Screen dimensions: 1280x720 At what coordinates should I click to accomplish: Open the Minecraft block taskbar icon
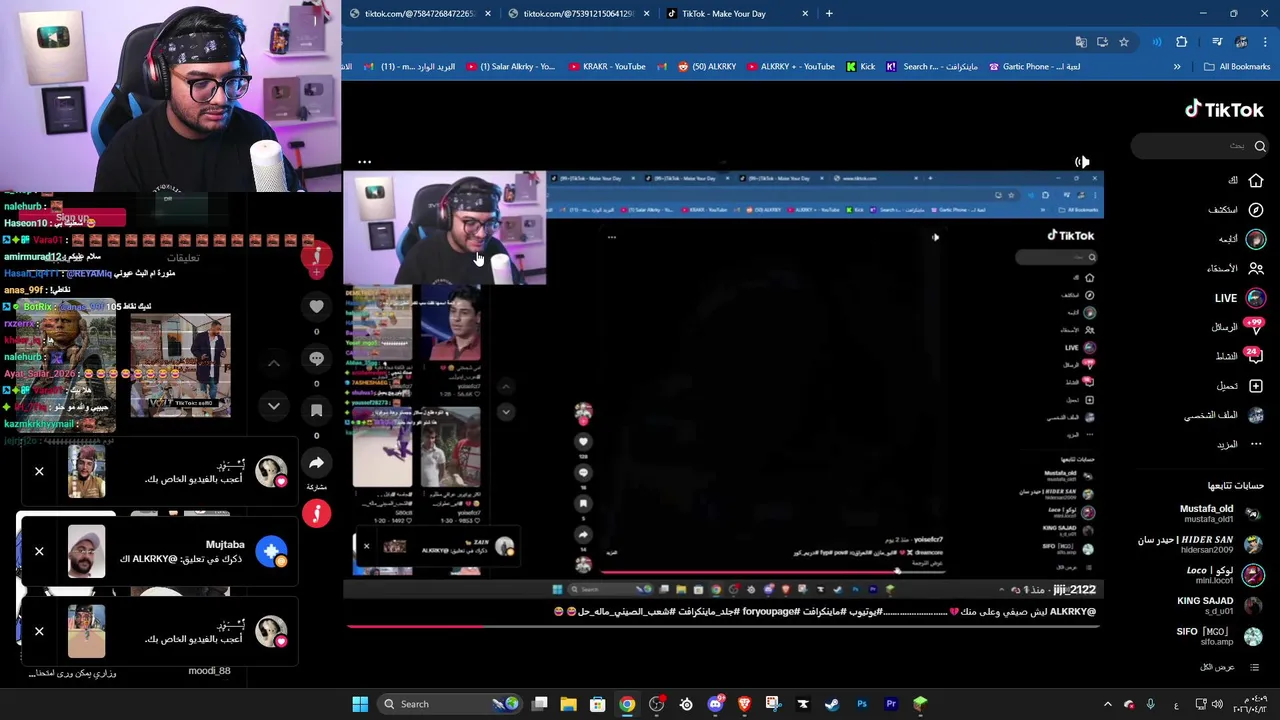[x=920, y=704]
